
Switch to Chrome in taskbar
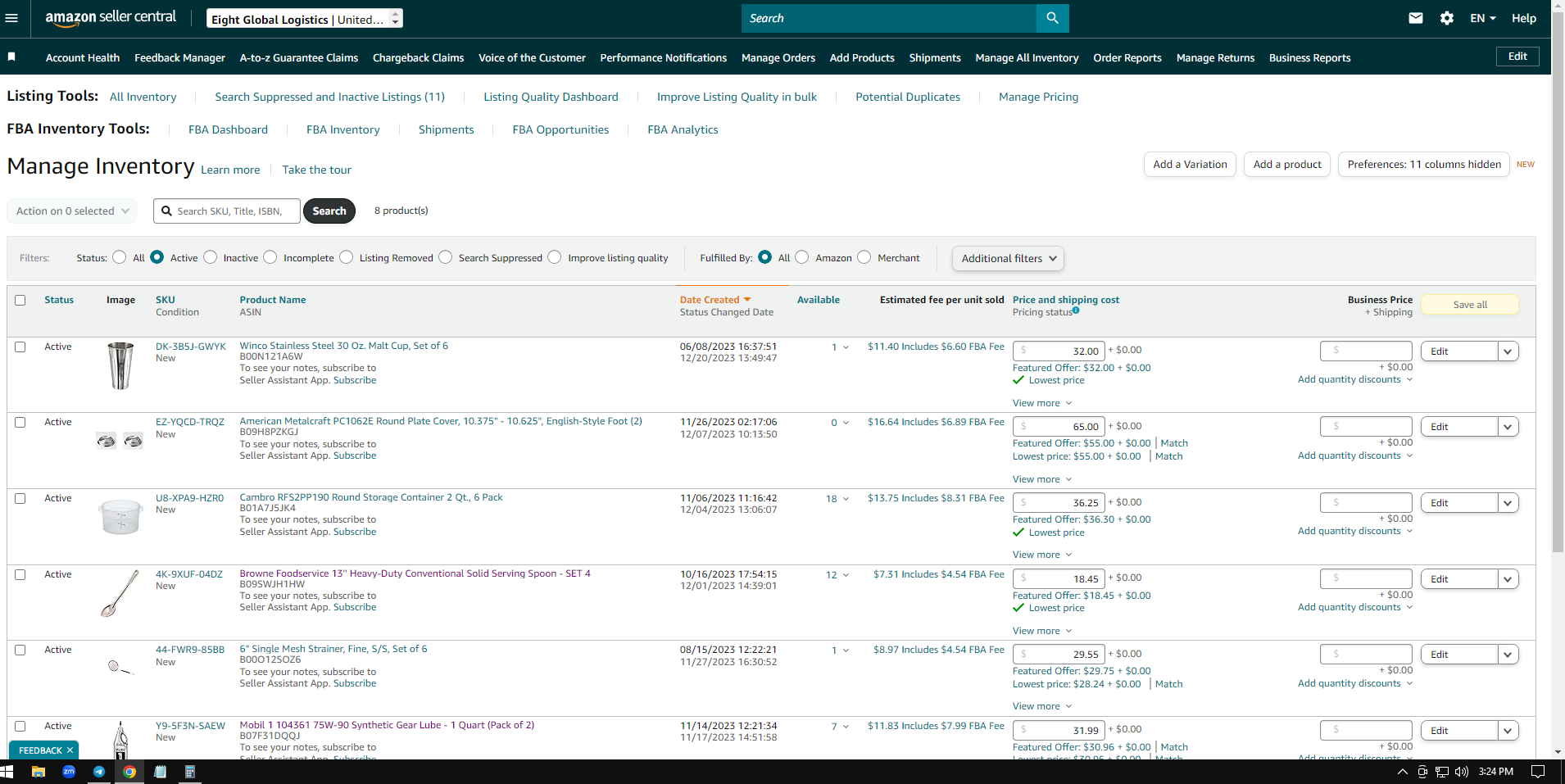(129, 772)
